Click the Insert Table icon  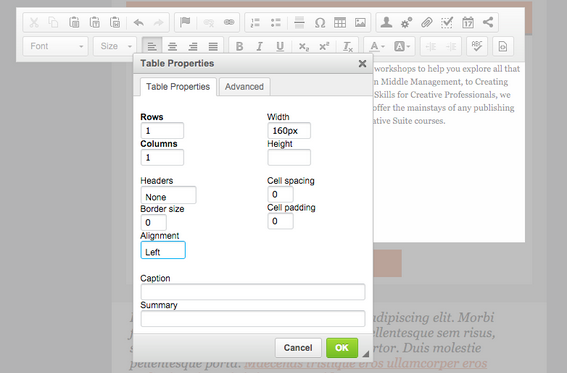[x=340, y=23]
